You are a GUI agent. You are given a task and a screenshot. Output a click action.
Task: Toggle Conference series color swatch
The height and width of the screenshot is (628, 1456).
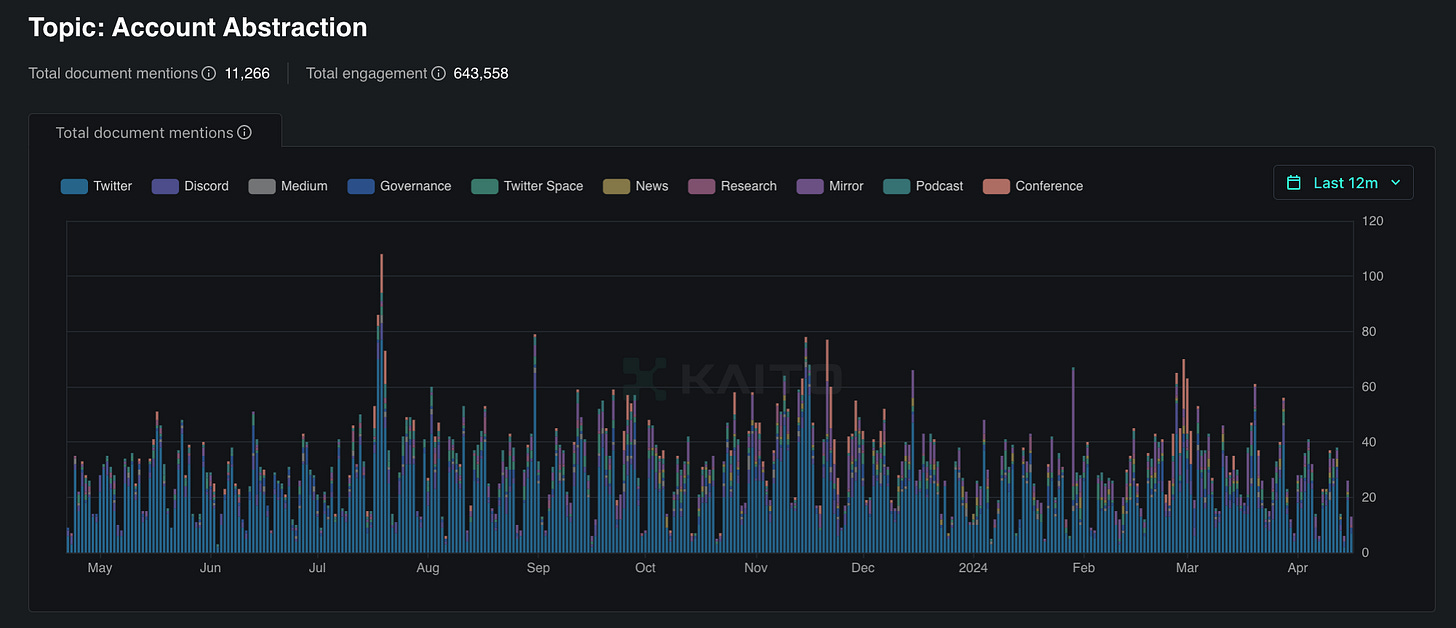tap(996, 186)
